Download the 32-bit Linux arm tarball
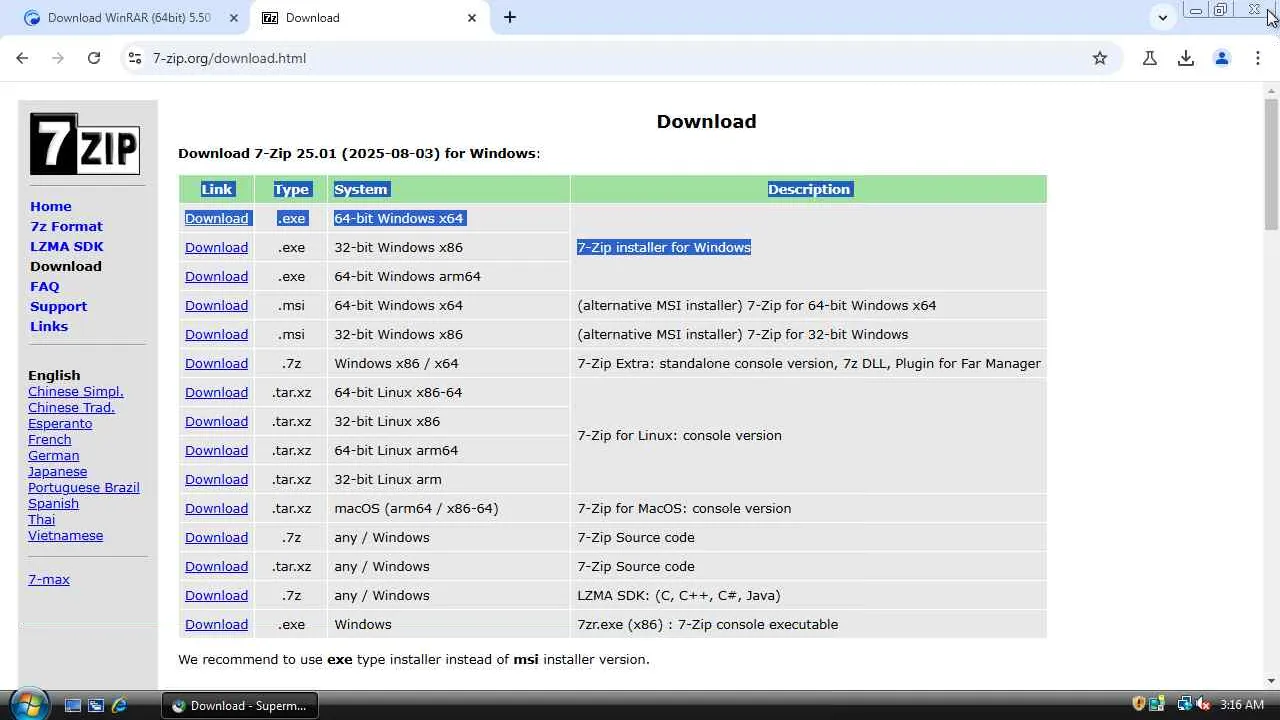1280x720 pixels. [x=216, y=479]
